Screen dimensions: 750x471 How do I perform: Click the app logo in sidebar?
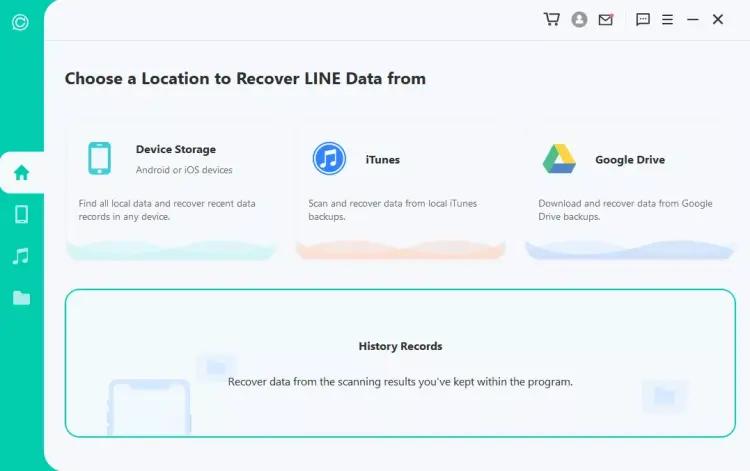coord(20,22)
